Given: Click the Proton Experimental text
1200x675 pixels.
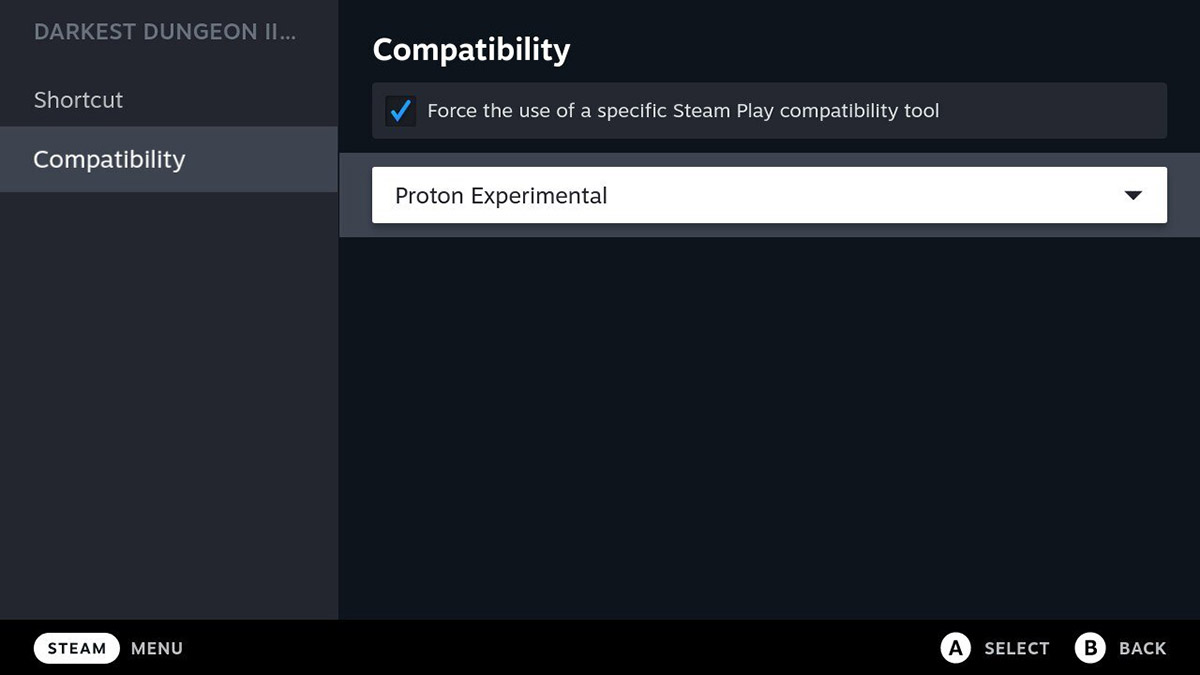Looking at the screenshot, I should (x=500, y=195).
